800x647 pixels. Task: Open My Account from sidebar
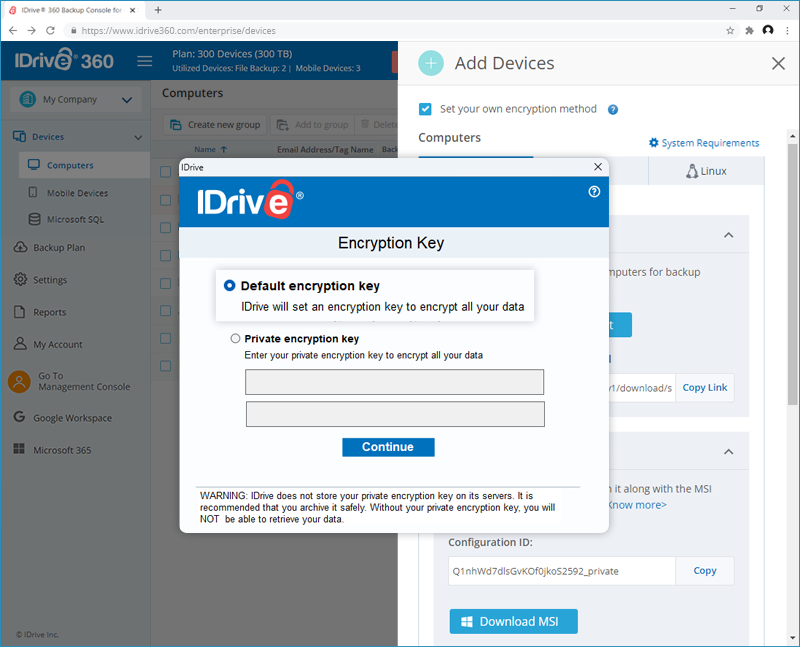coord(58,344)
